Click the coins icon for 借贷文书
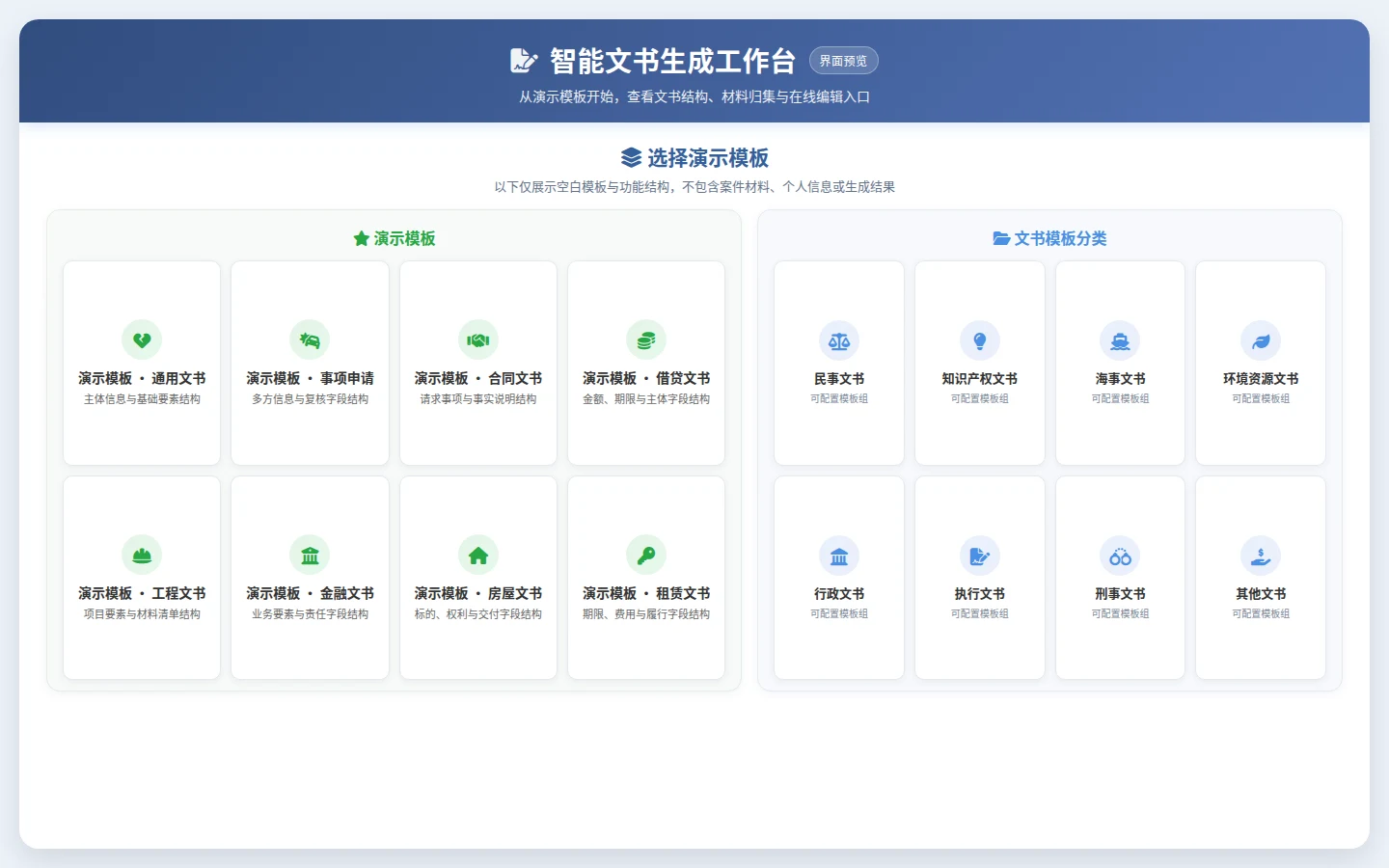The image size is (1389, 868). pos(646,339)
